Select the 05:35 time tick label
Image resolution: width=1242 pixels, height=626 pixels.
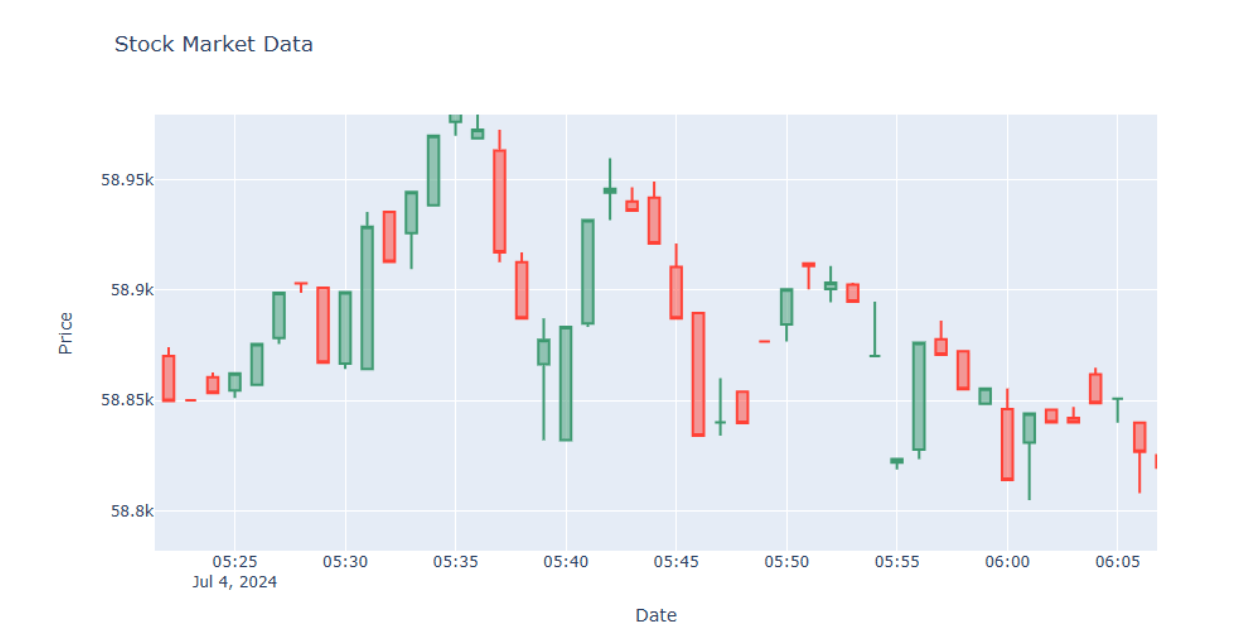coord(455,562)
